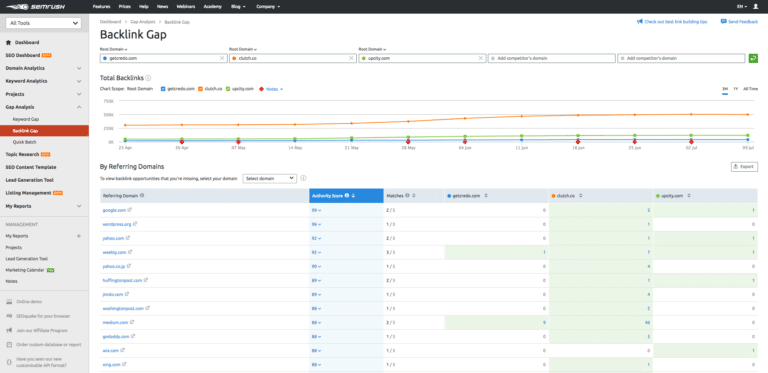This screenshot has height=373, width=768.
Task: Expand Projects in the sidebar
Action: pos(79,94)
